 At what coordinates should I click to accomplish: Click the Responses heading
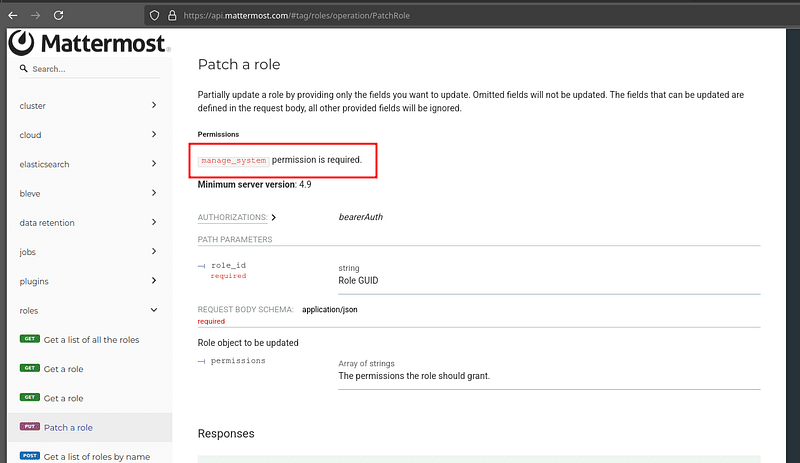tap(226, 433)
